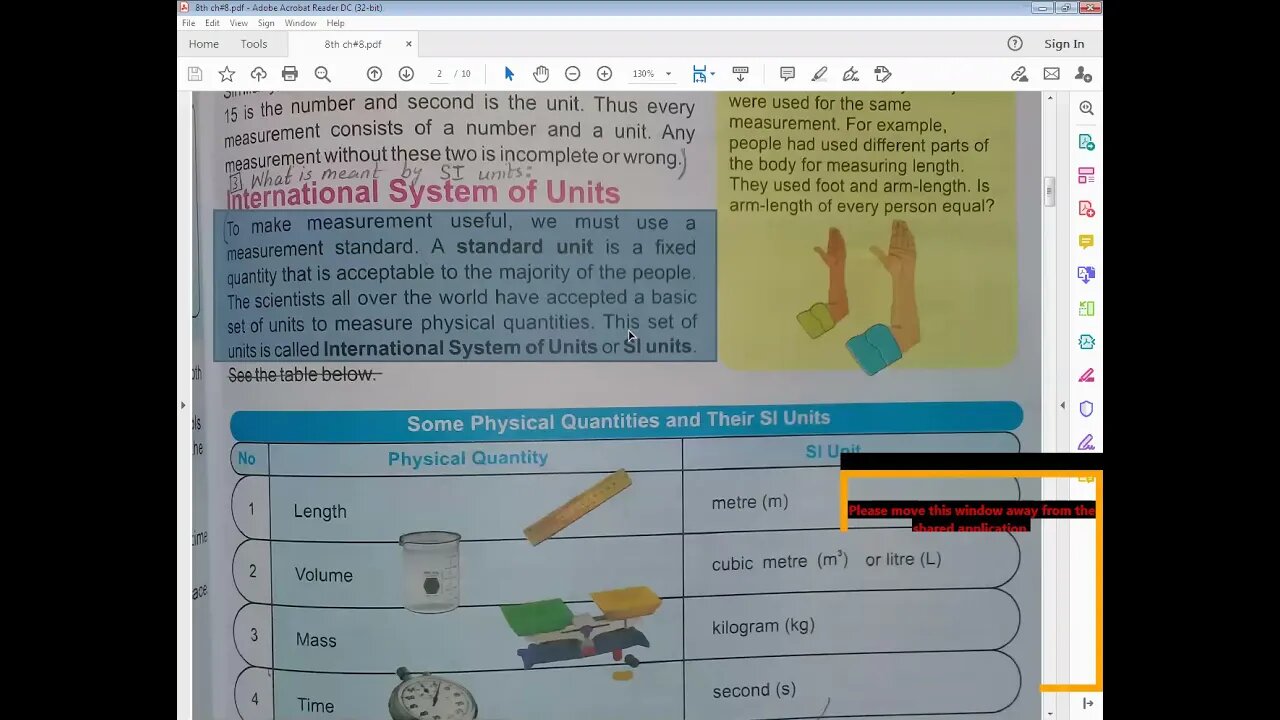Click the vertical scrollbar thumb
The image size is (1280, 720).
(x=1049, y=191)
